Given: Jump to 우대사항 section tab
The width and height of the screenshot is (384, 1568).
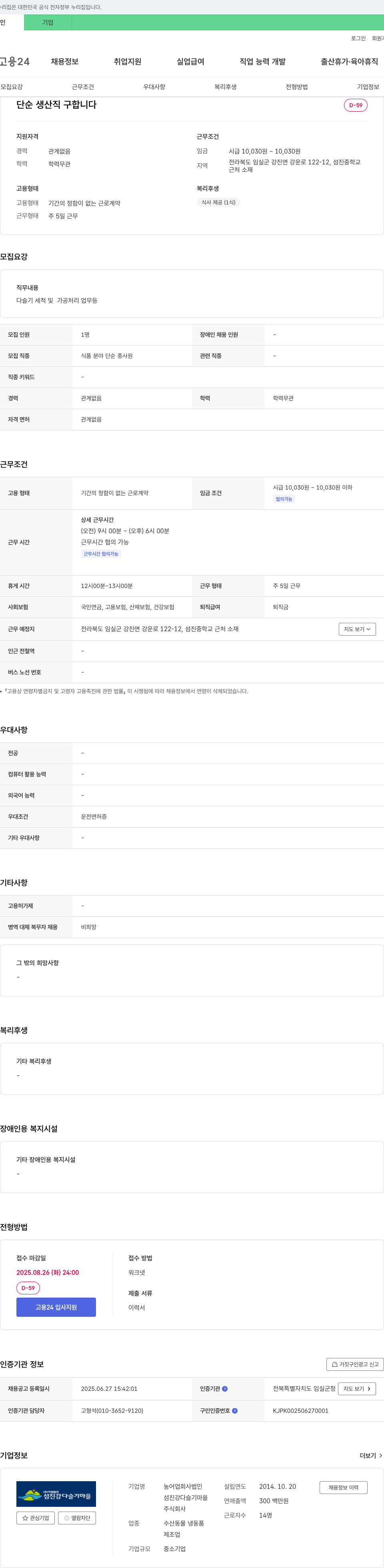Looking at the screenshot, I should point(154,87).
